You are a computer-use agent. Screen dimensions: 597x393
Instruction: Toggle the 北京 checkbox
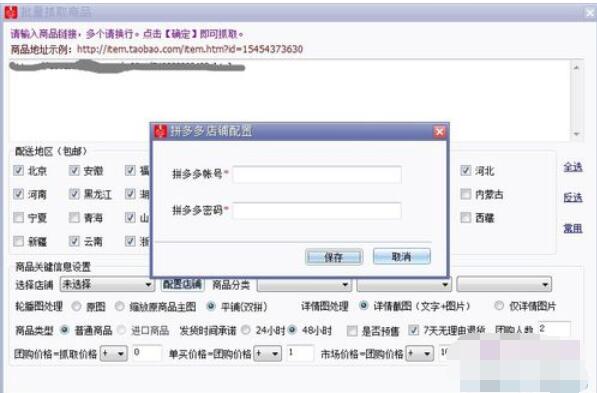[18, 170]
